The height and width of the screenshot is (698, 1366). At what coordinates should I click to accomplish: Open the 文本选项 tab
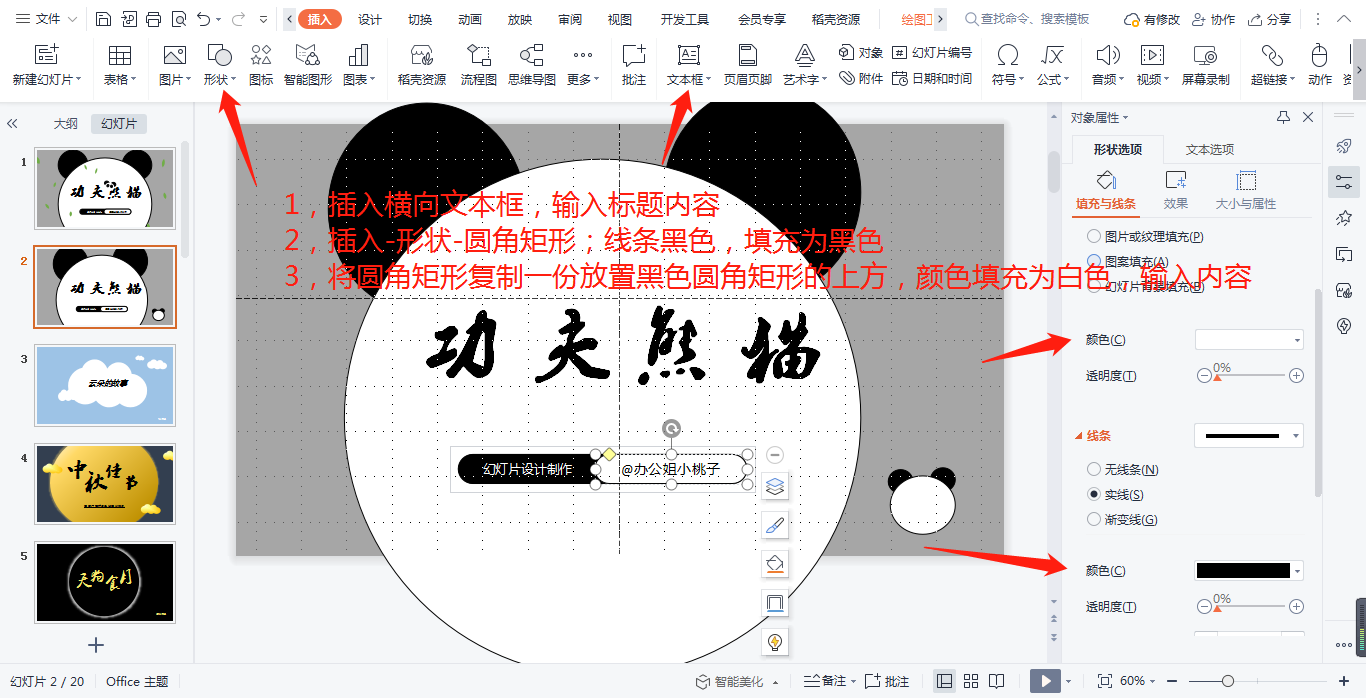(1210, 149)
